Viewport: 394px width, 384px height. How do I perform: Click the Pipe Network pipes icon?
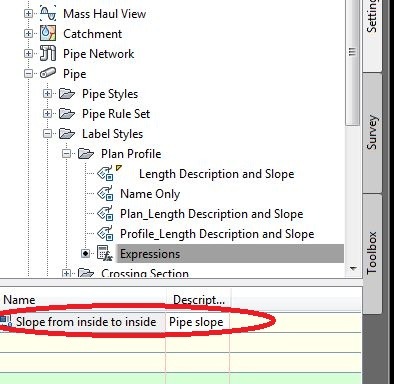click(48, 53)
